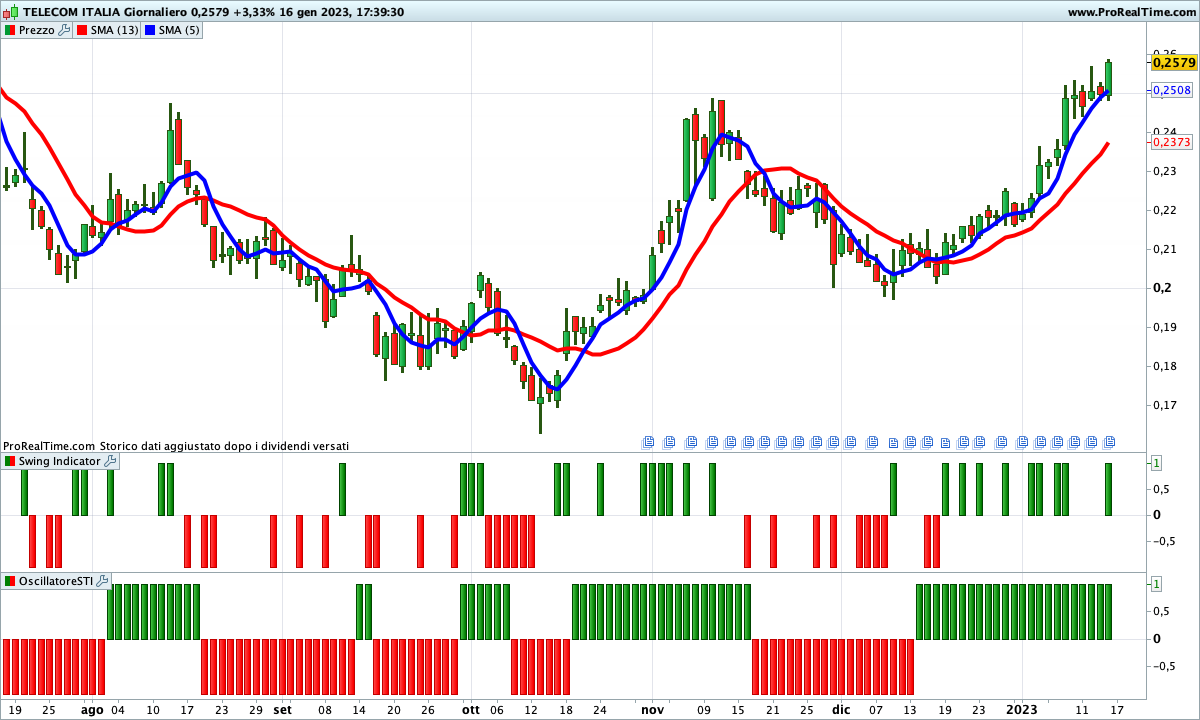The height and width of the screenshot is (720, 1200).
Task: Select the OscillatoreSTI panel label
Action: (x=56, y=581)
